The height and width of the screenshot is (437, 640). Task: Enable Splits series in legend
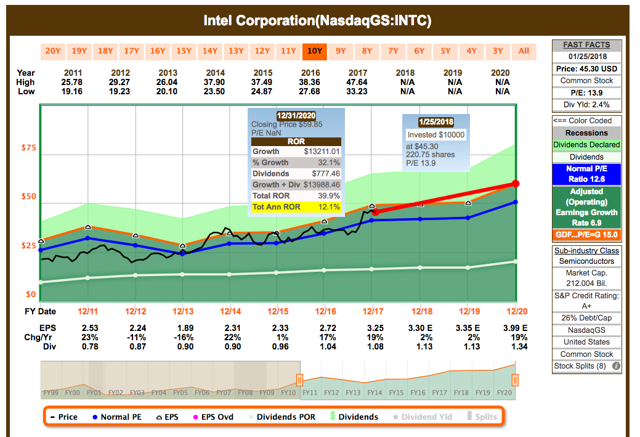482,417
